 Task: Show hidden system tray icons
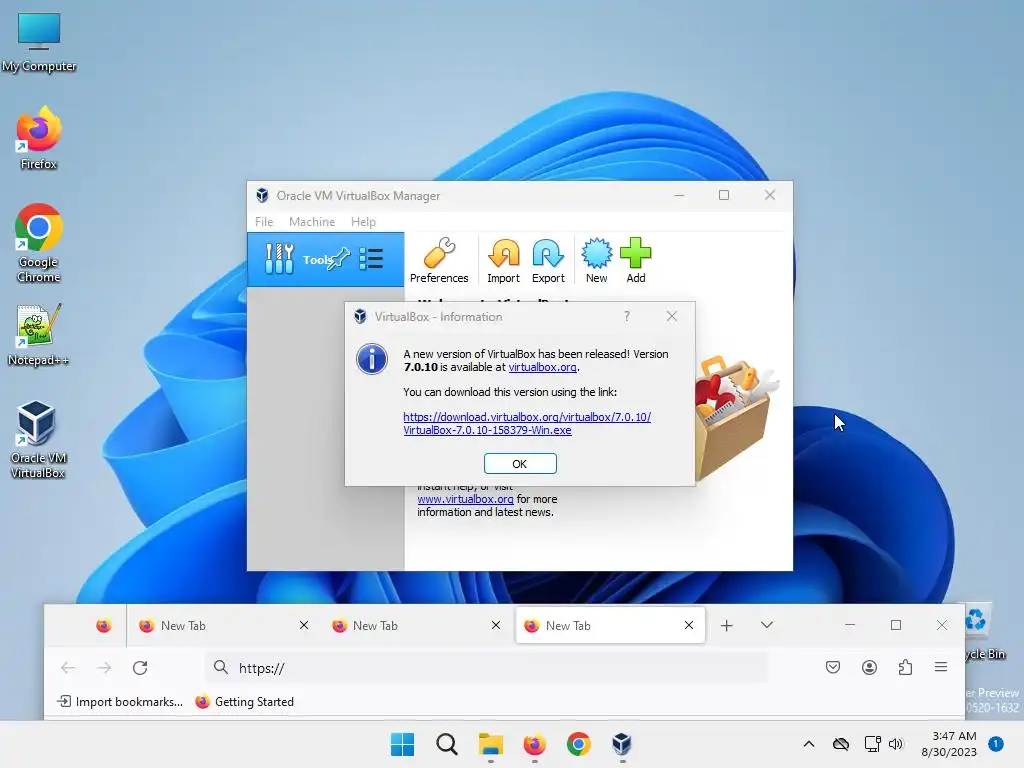808,744
